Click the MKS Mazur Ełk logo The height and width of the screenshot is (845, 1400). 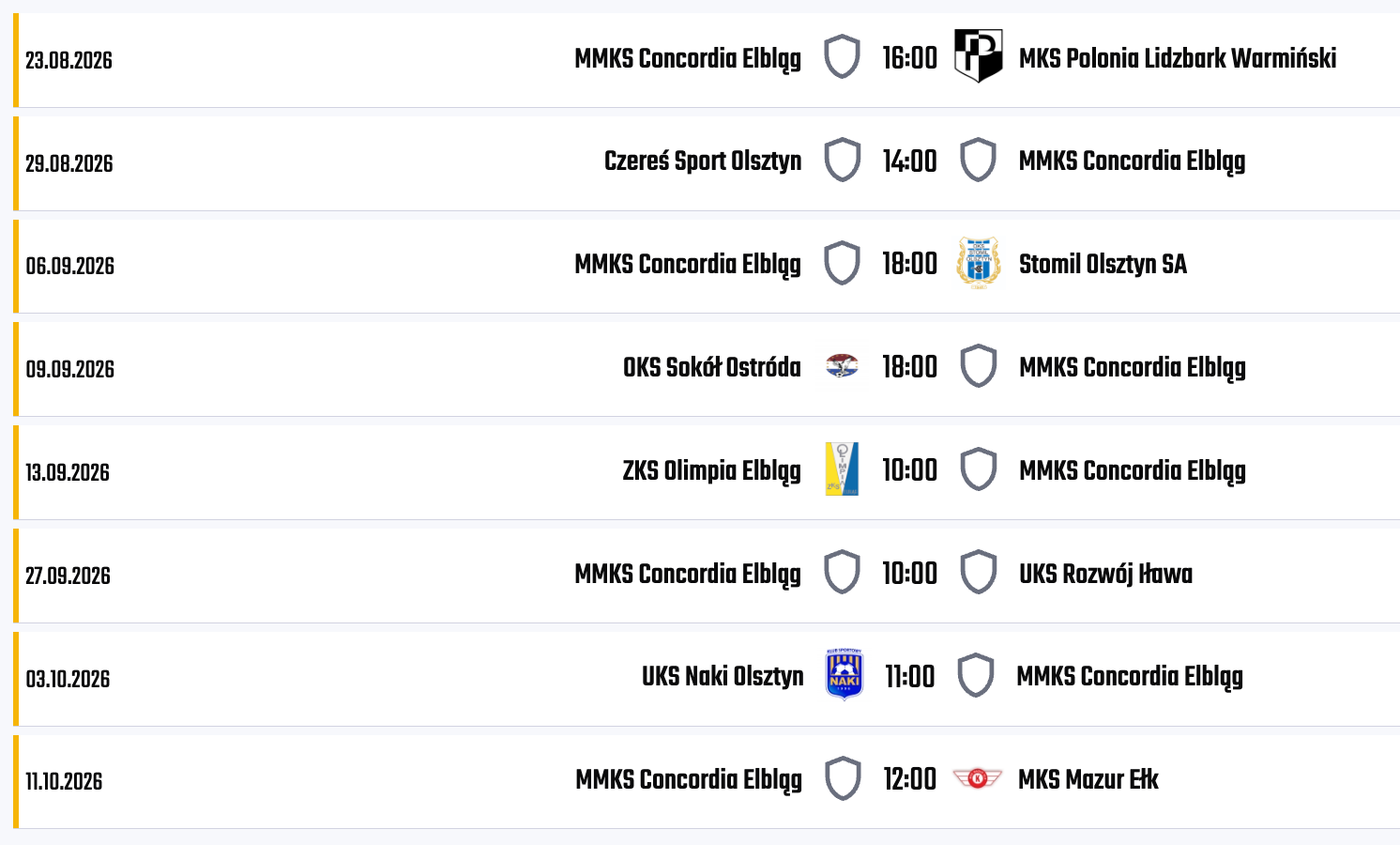(977, 778)
